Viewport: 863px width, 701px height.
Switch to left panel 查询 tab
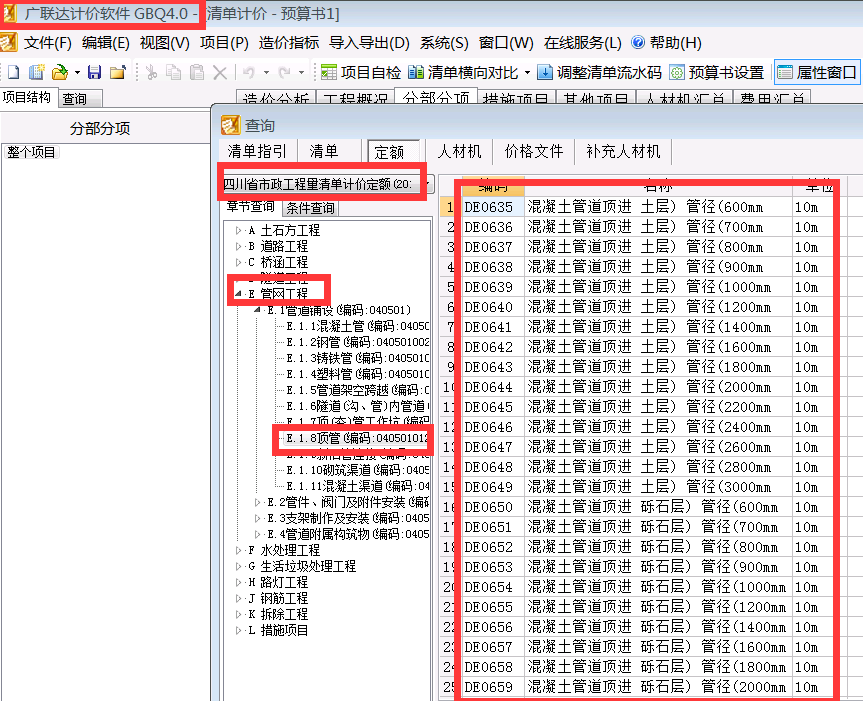click(x=80, y=98)
